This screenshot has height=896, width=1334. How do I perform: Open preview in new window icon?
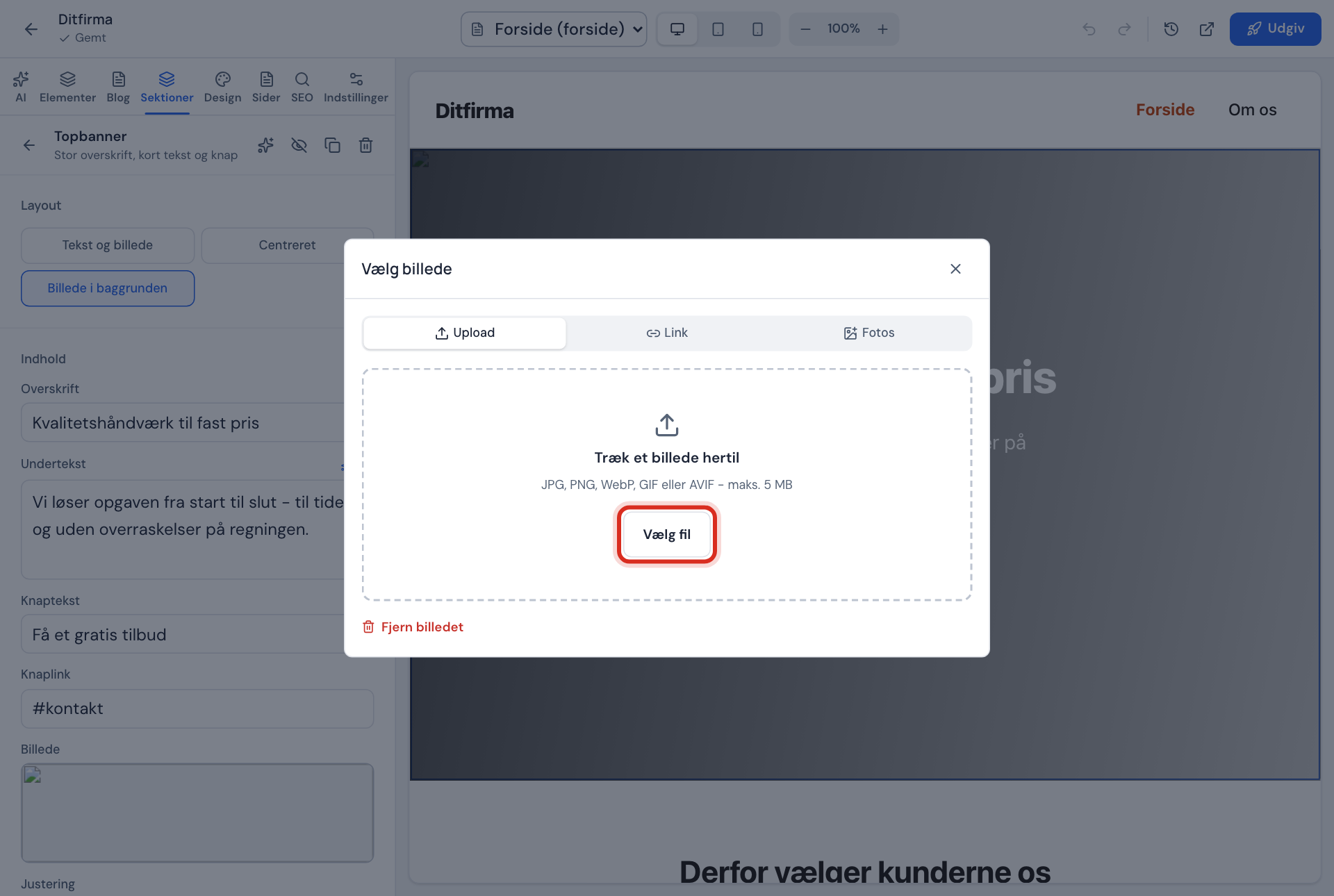[1207, 29]
